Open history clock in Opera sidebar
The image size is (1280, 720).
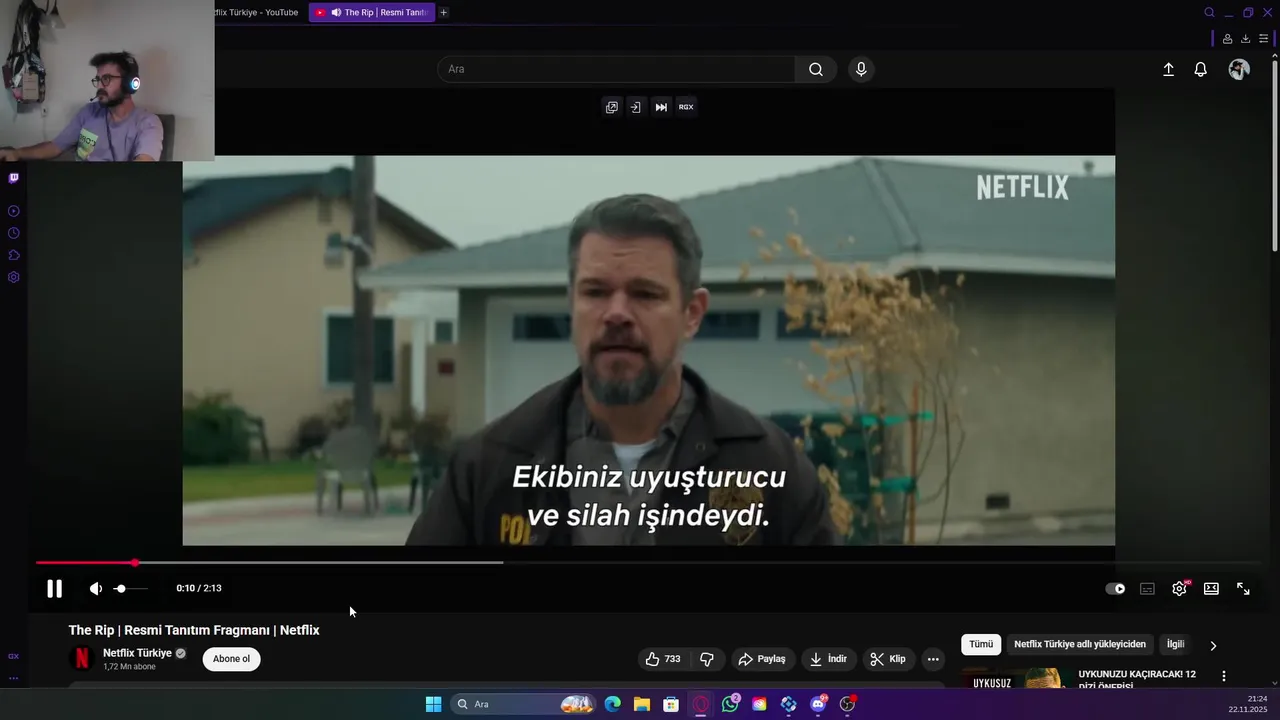14,233
